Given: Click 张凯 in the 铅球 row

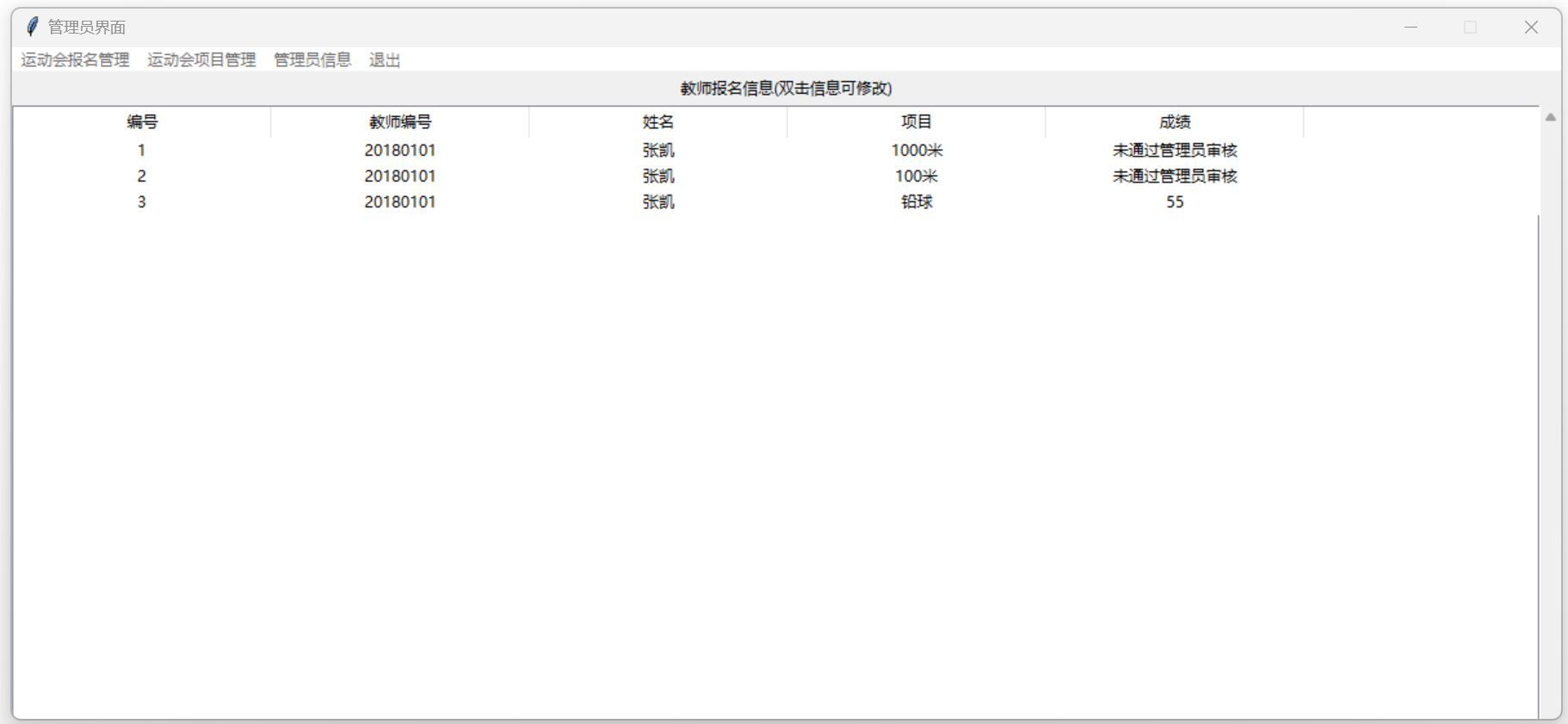Looking at the screenshot, I should [658, 201].
